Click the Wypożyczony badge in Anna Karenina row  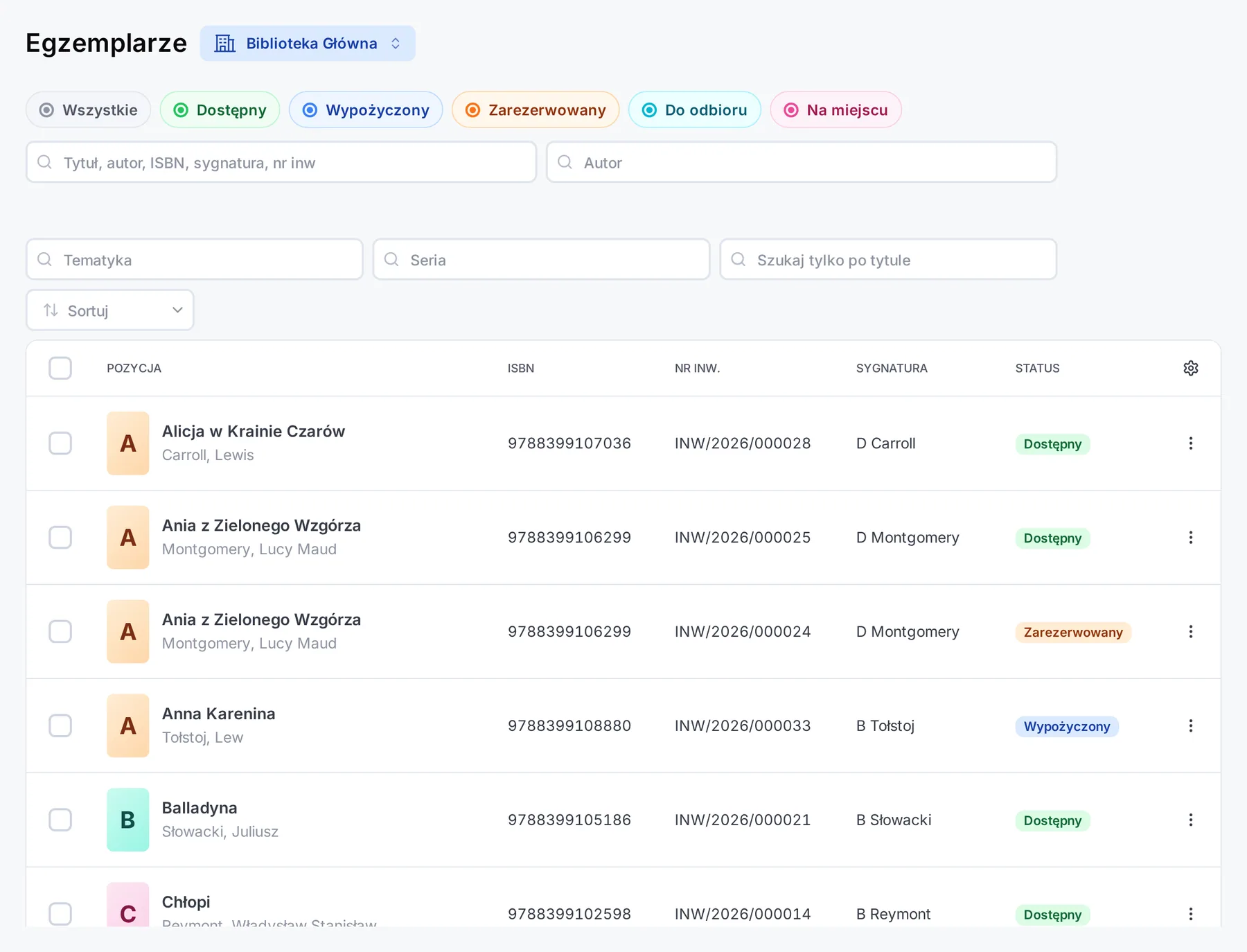coord(1067,726)
